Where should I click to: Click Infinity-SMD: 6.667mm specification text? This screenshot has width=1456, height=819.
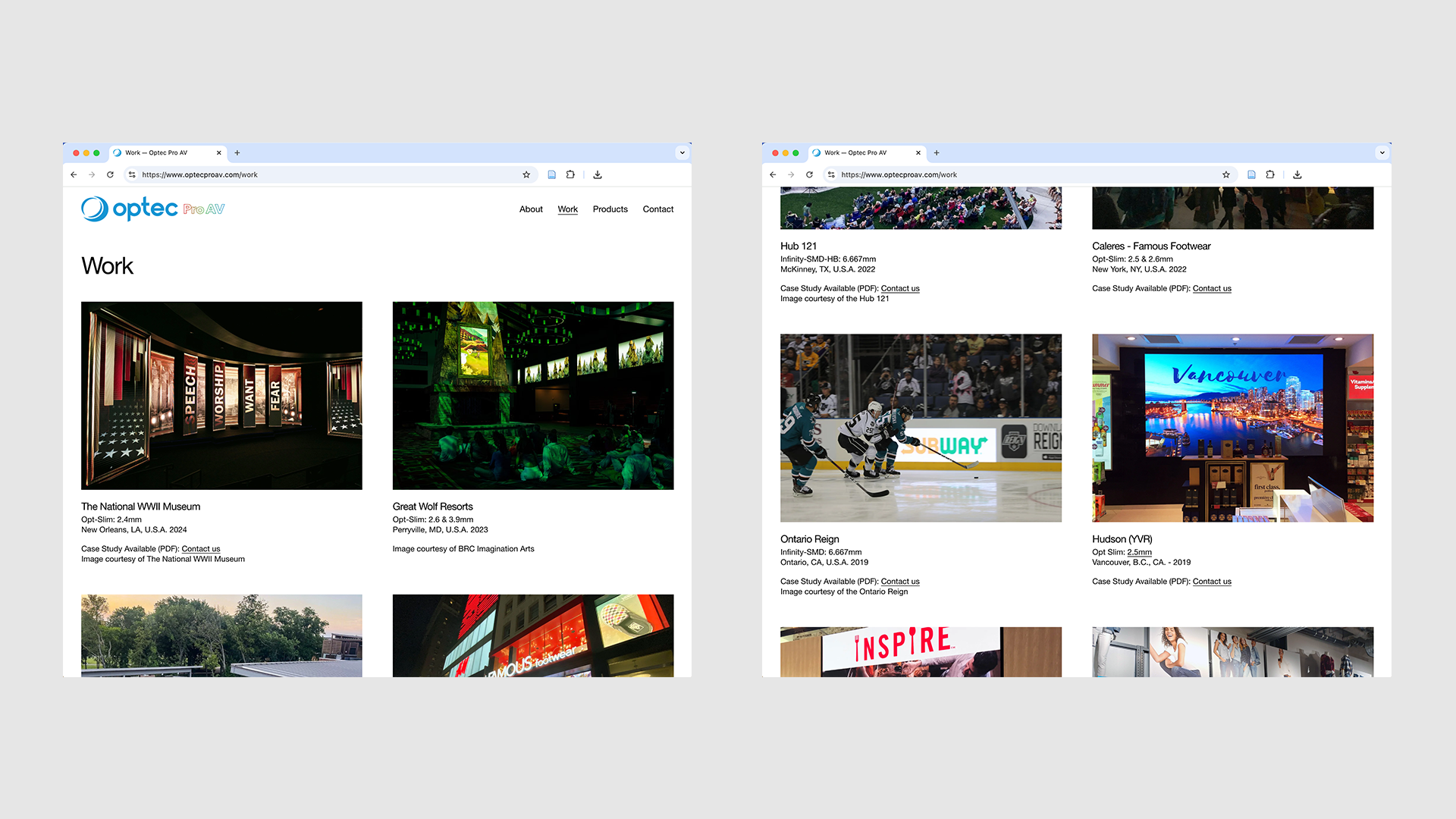821,552
